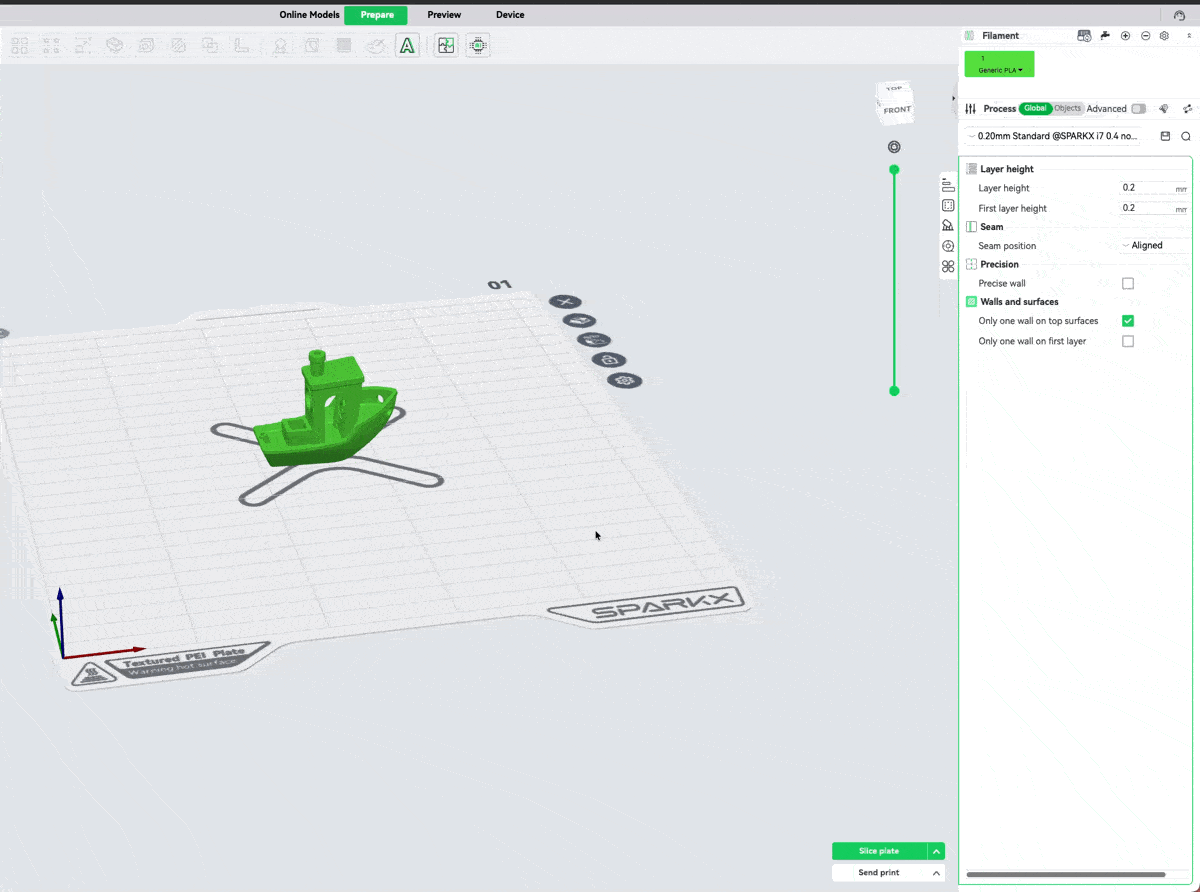Uncheck Only one wall on top surfaces
The image size is (1200, 892).
click(x=1128, y=321)
